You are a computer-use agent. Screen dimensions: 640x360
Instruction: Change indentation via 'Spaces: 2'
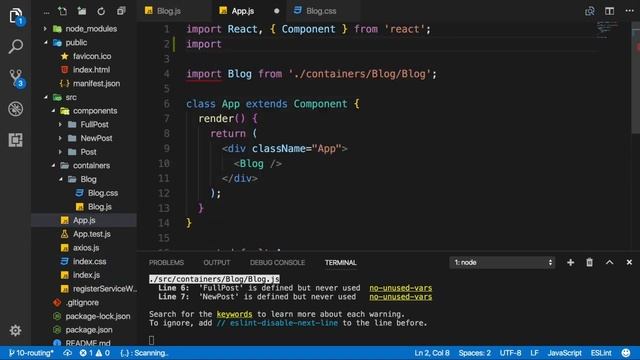[x=474, y=353]
